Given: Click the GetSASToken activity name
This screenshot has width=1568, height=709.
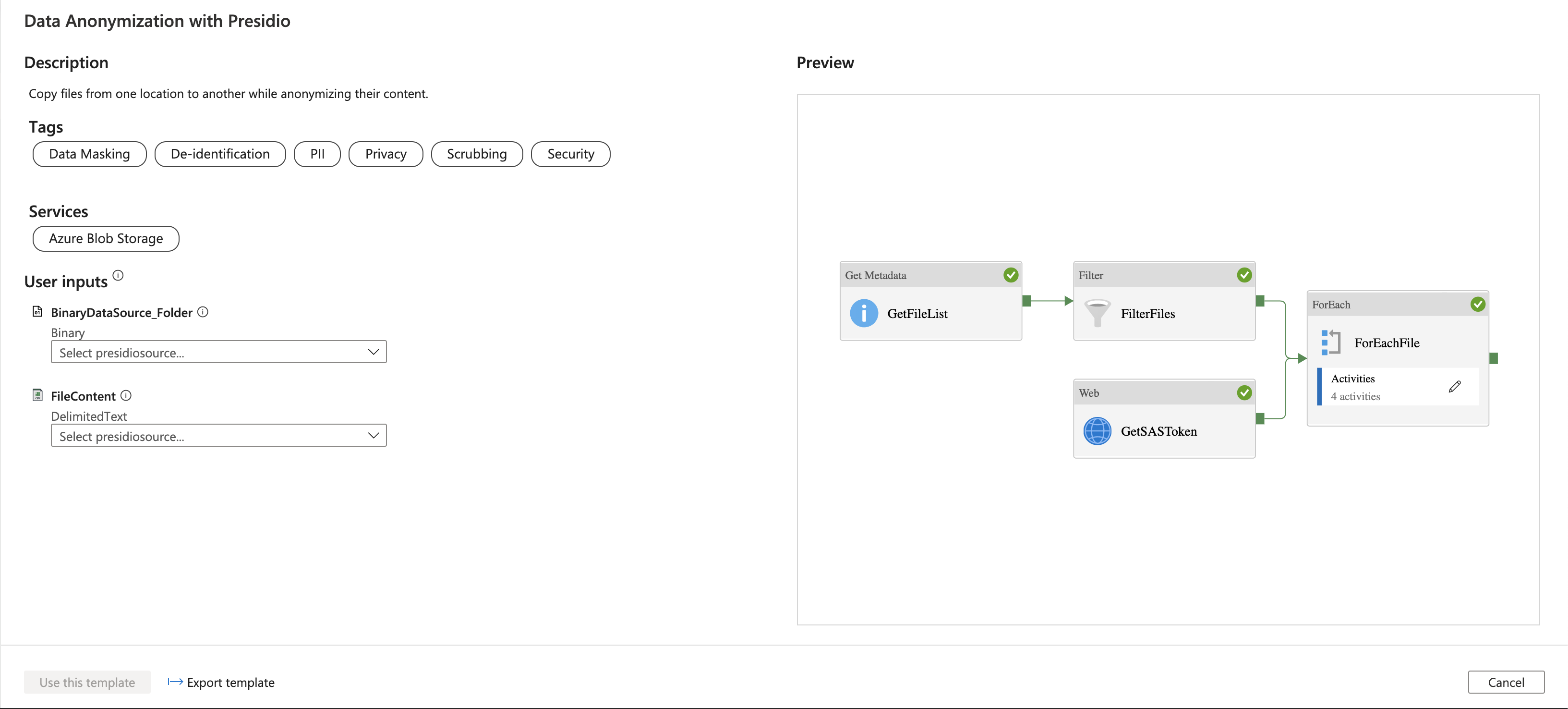Looking at the screenshot, I should pyautogui.click(x=1159, y=431).
